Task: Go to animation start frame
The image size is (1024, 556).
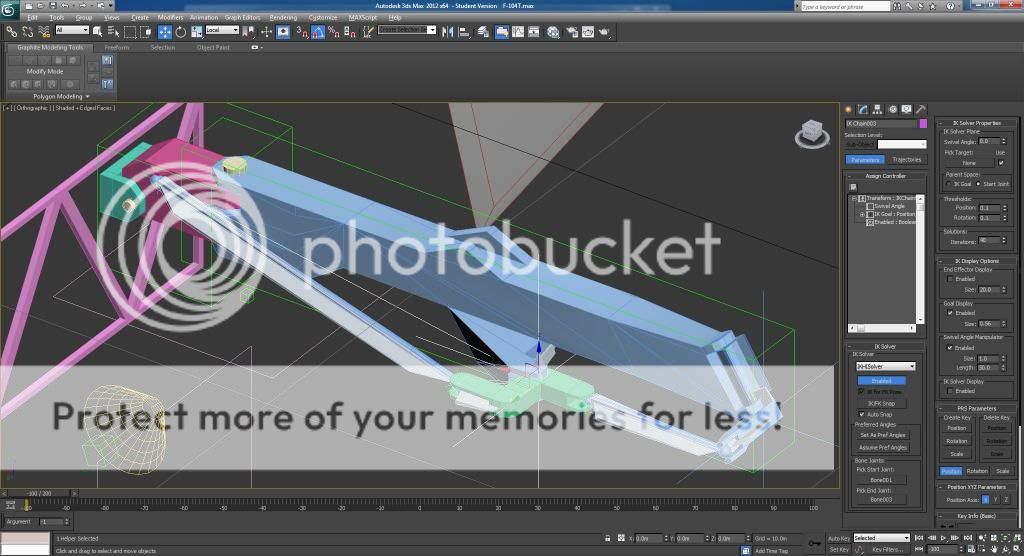Action: (x=919, y=538)
